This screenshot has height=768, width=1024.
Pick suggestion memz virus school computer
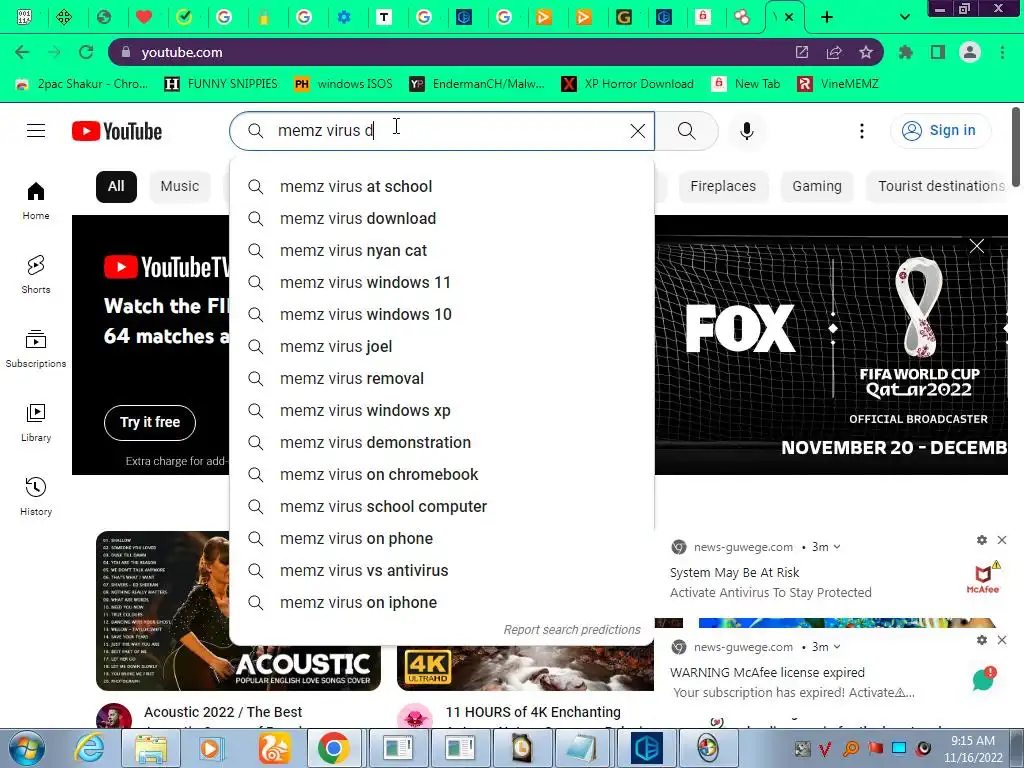tap(442, 507)
